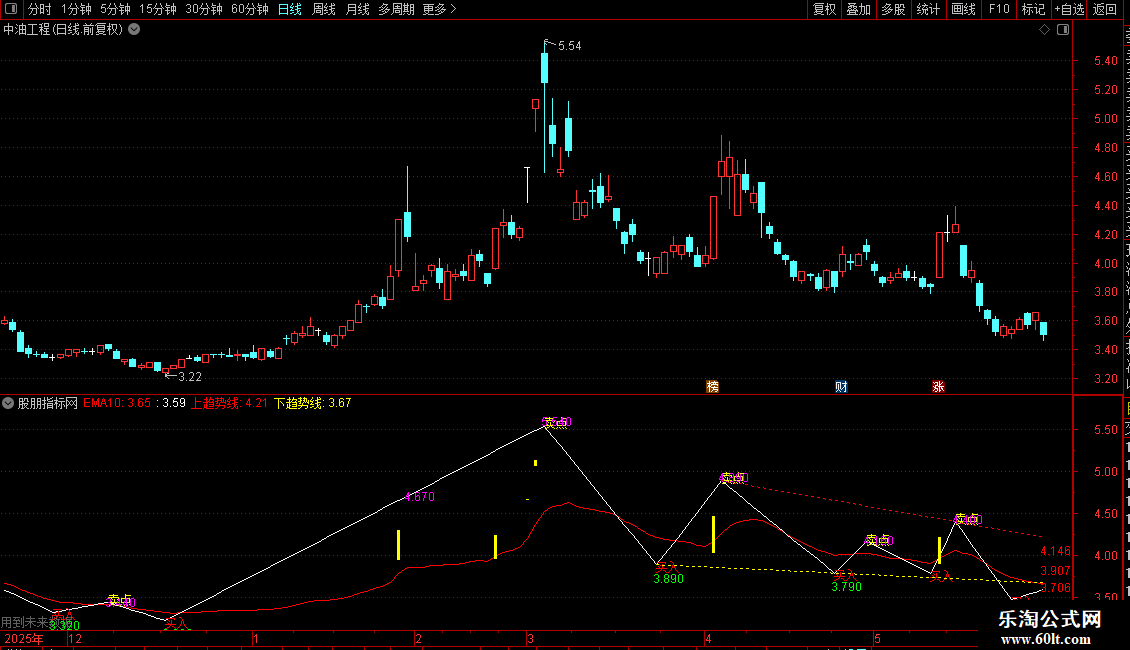Screen dimensions: 1130x650
Task: Click the EMA10: 3.65 indicator value
Action: pos(117,404)
